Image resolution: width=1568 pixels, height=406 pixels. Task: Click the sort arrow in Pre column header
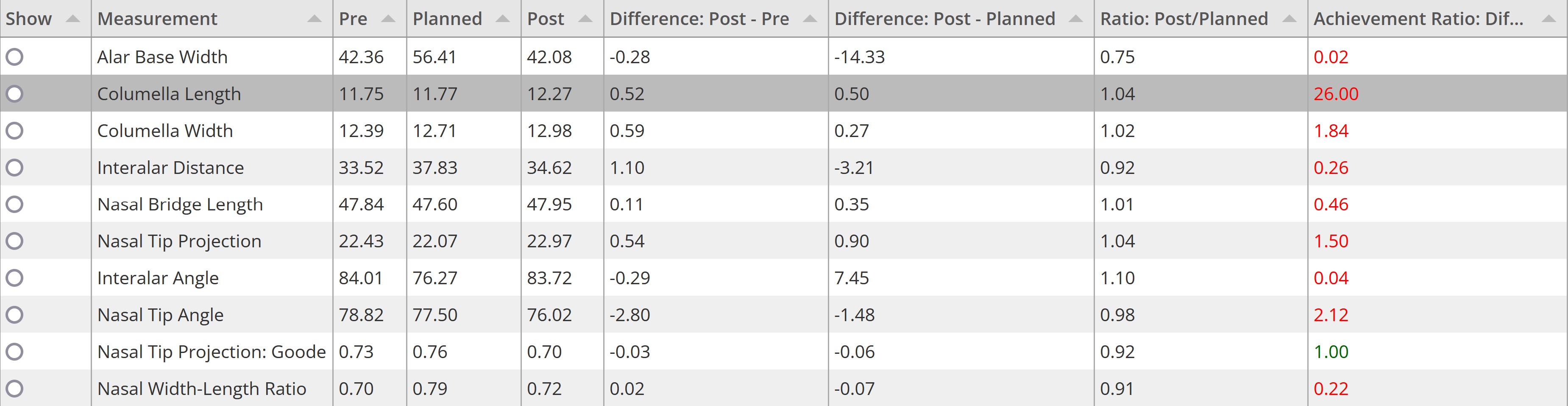(388, 19)
